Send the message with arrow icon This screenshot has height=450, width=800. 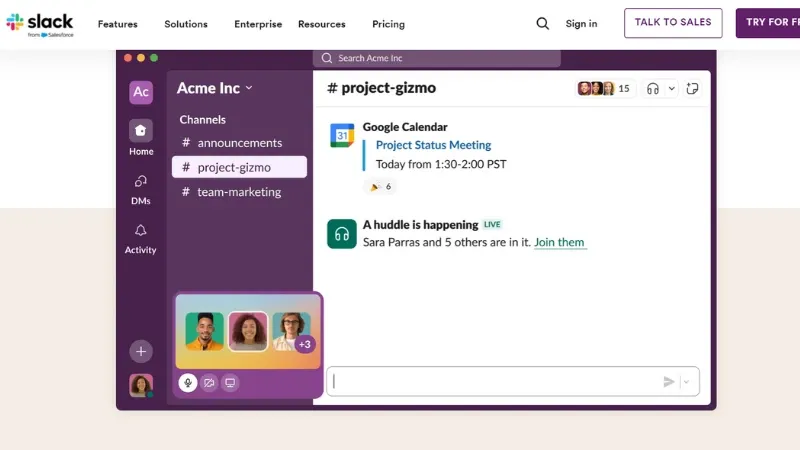pos(669,382)
